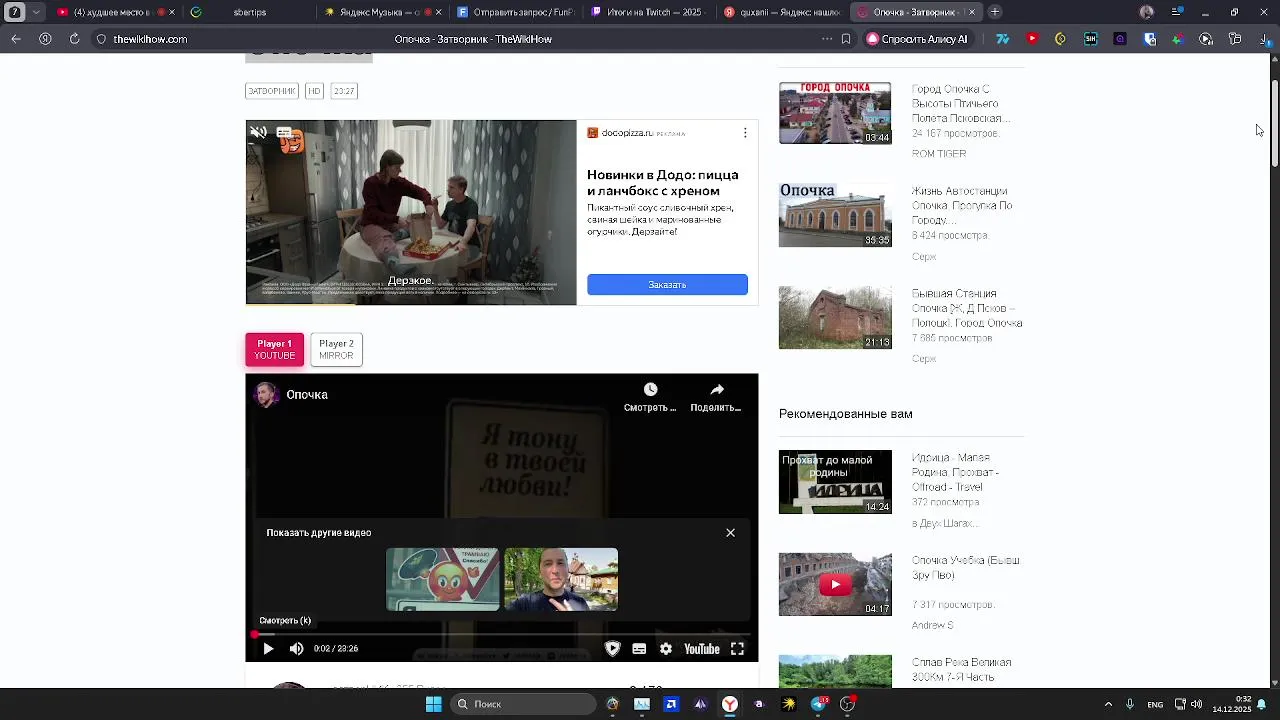
Task: Go back in the browser
Action: click(16, 39)
